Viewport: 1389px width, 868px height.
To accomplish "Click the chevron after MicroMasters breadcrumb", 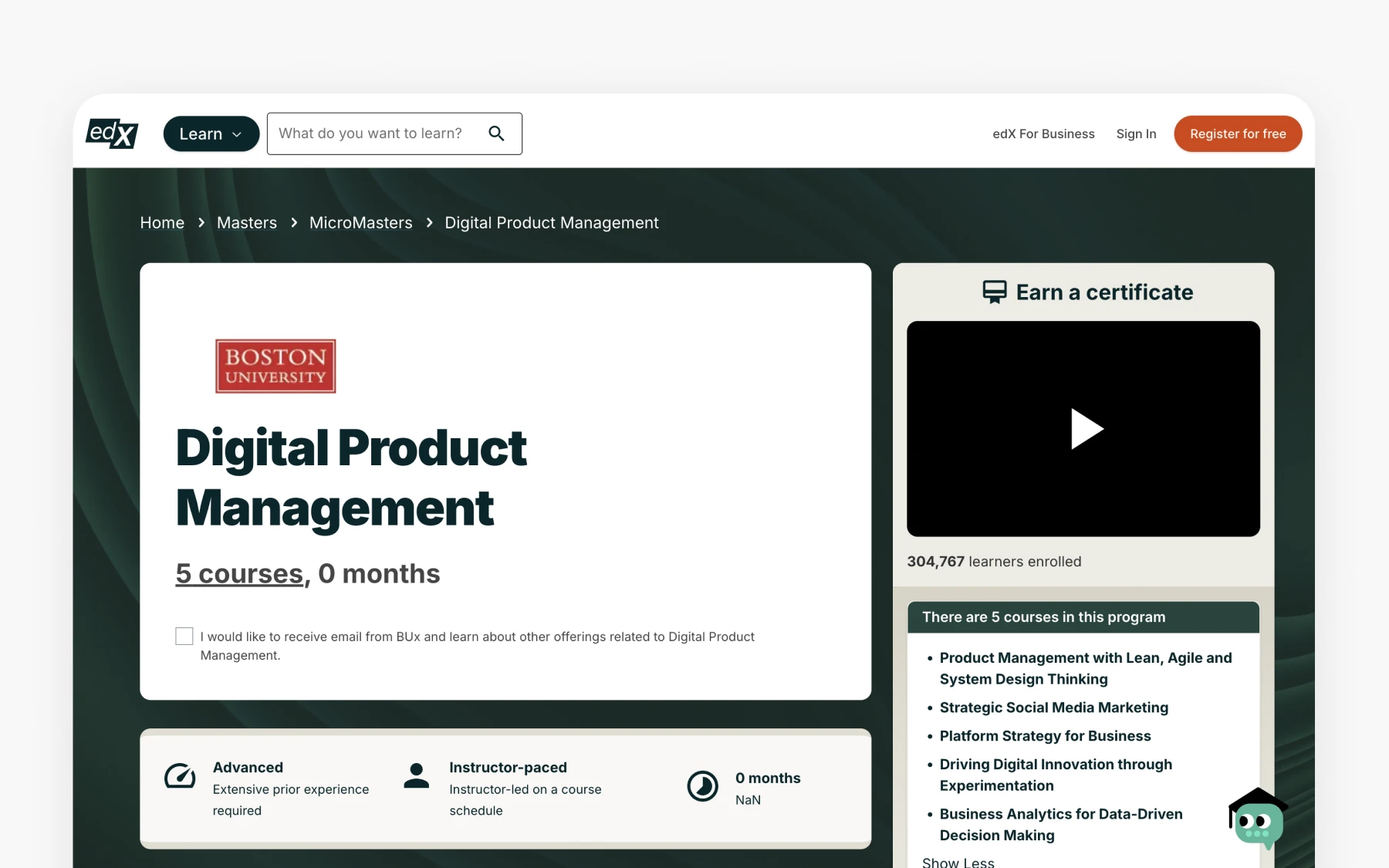I will coord(429,223).
